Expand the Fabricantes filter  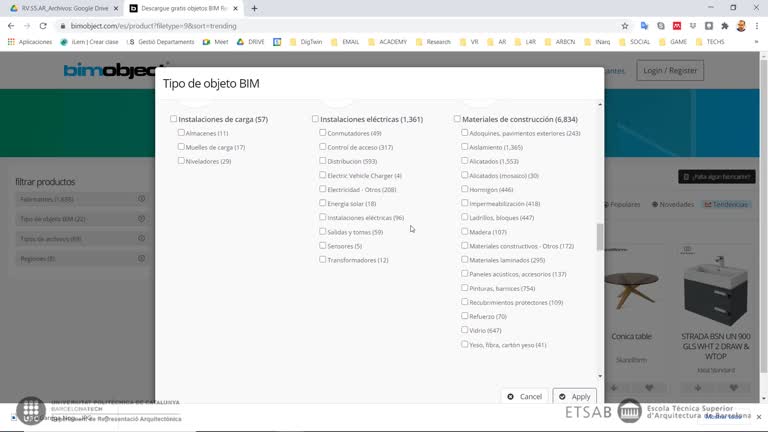click(141, 199)
